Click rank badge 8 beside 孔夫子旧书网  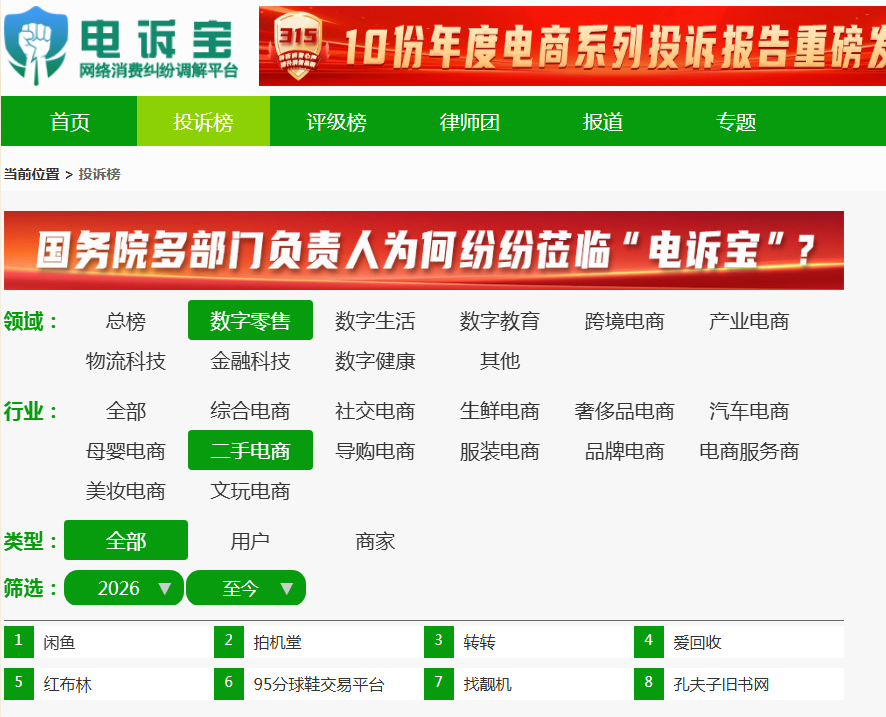pyautogui.click(x=649, y=683)
